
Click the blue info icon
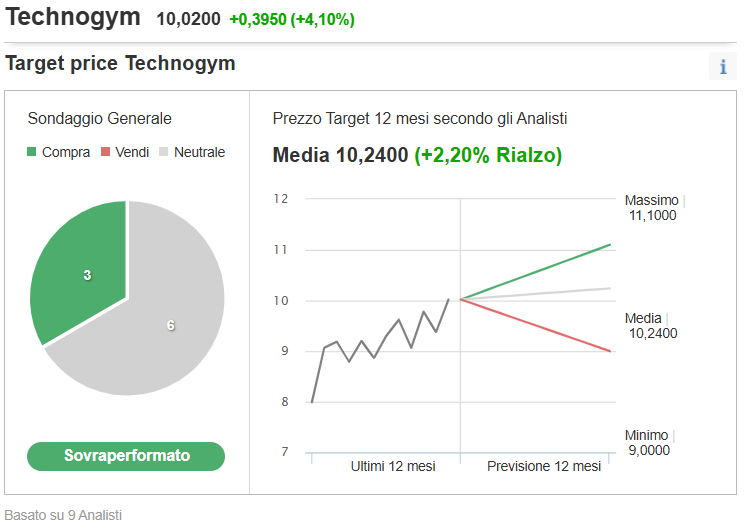[x=723, y=66]
